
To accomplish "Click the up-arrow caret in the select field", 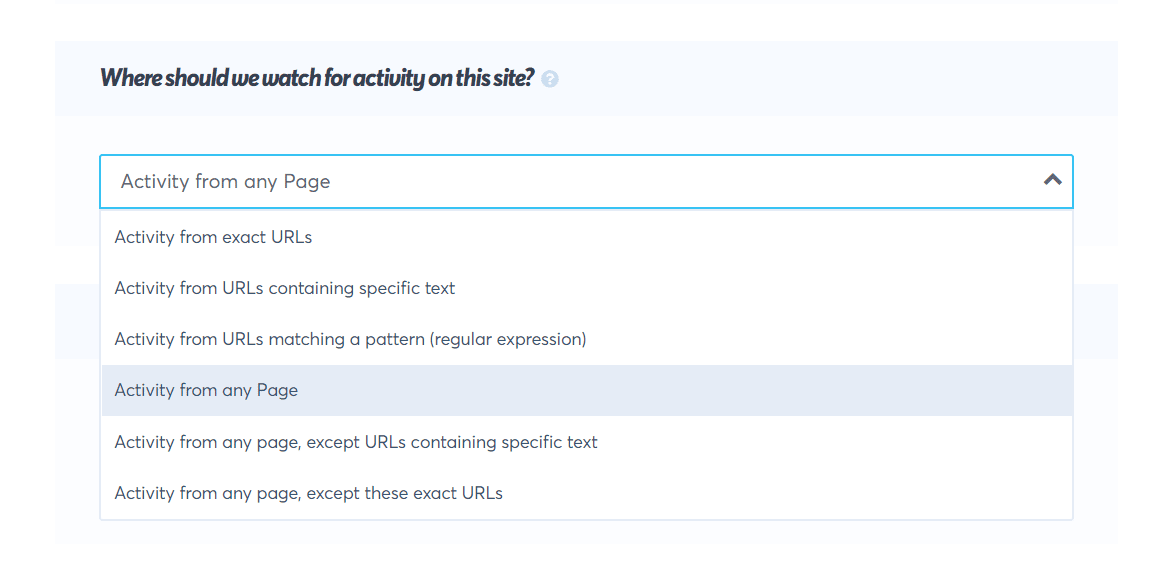I will 1052,180.
